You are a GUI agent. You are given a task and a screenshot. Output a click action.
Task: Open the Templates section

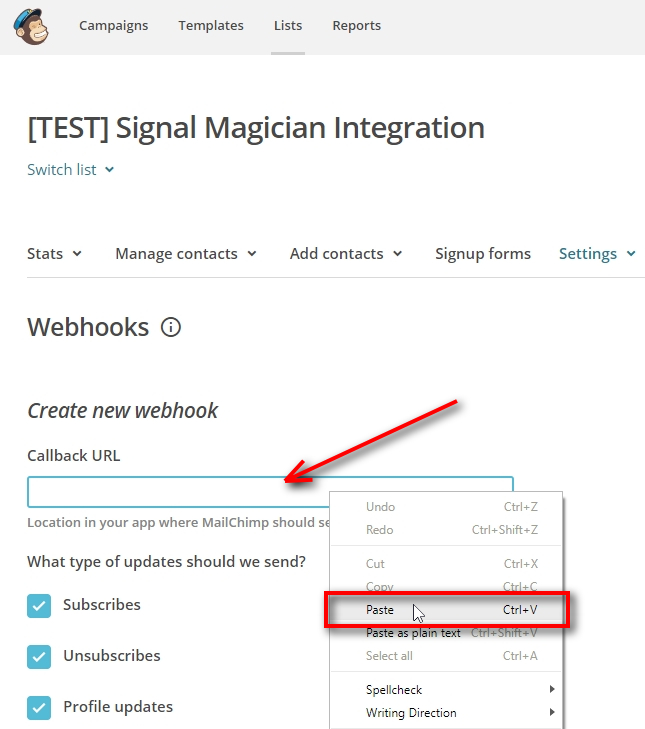point(211,26)
